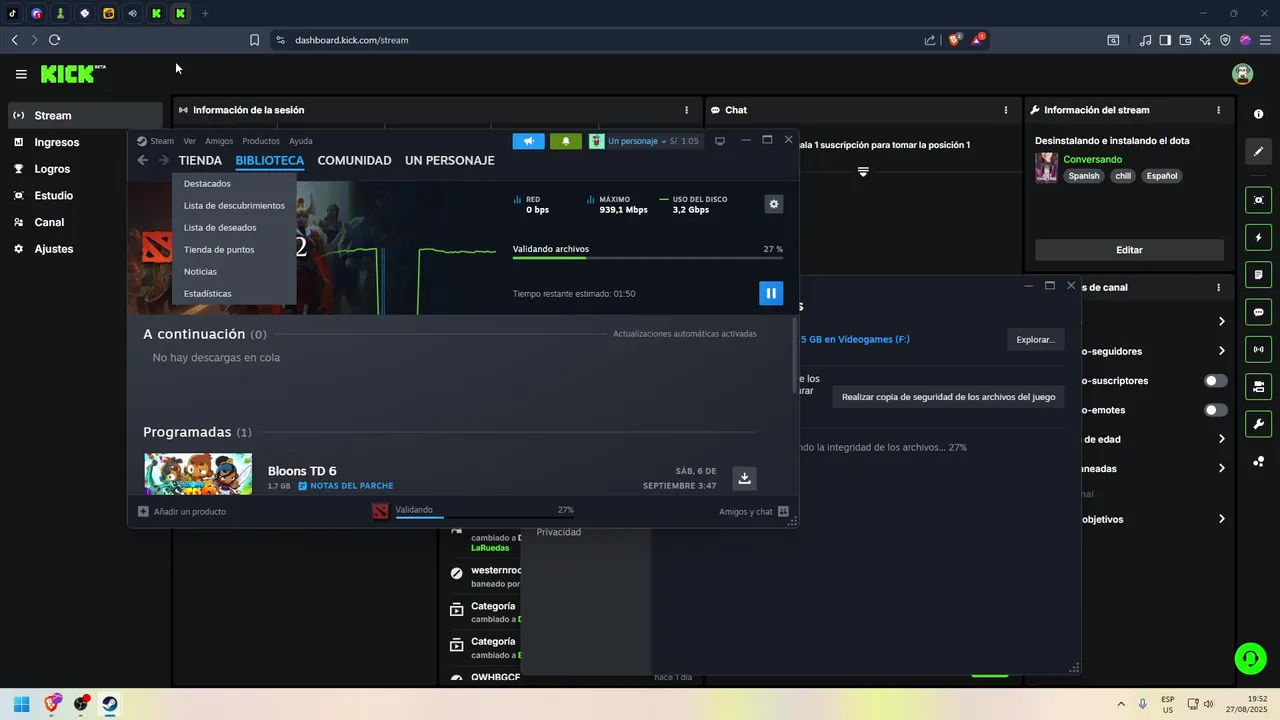Toggle the solo-suscriptores switch

(1216, 381)
